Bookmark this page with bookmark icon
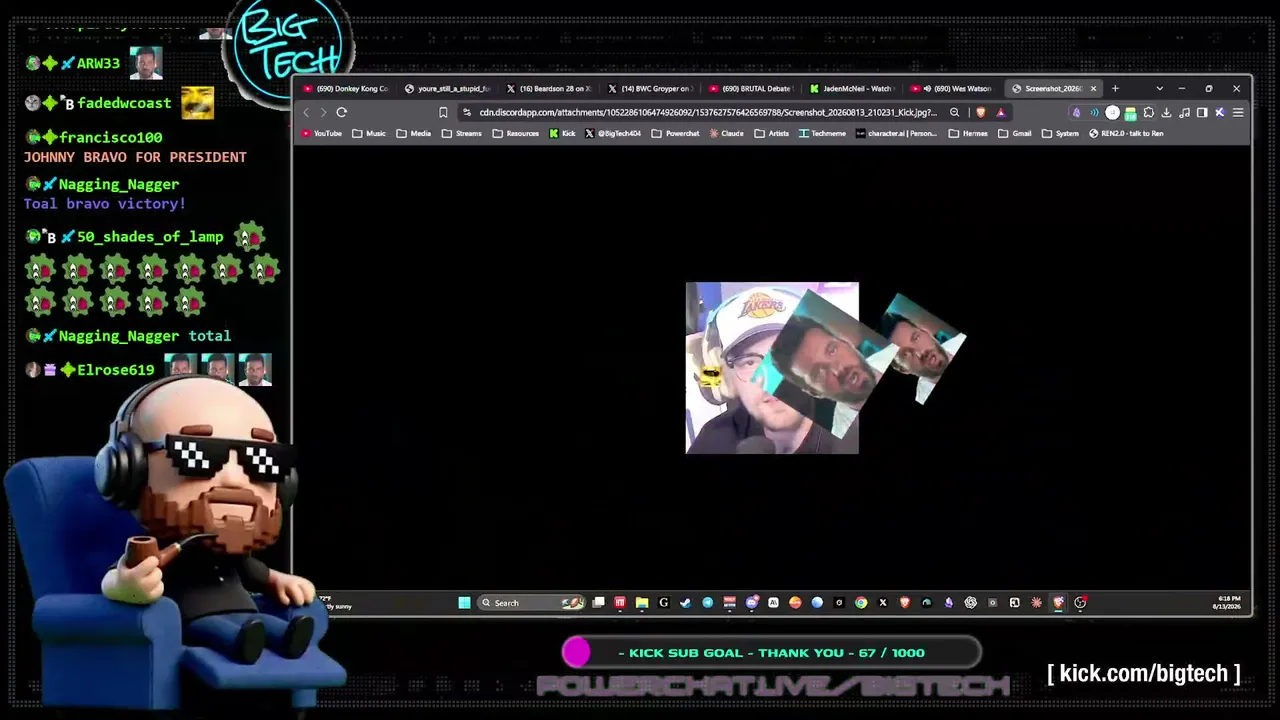The image size is (1280, 720). (443, 113)
